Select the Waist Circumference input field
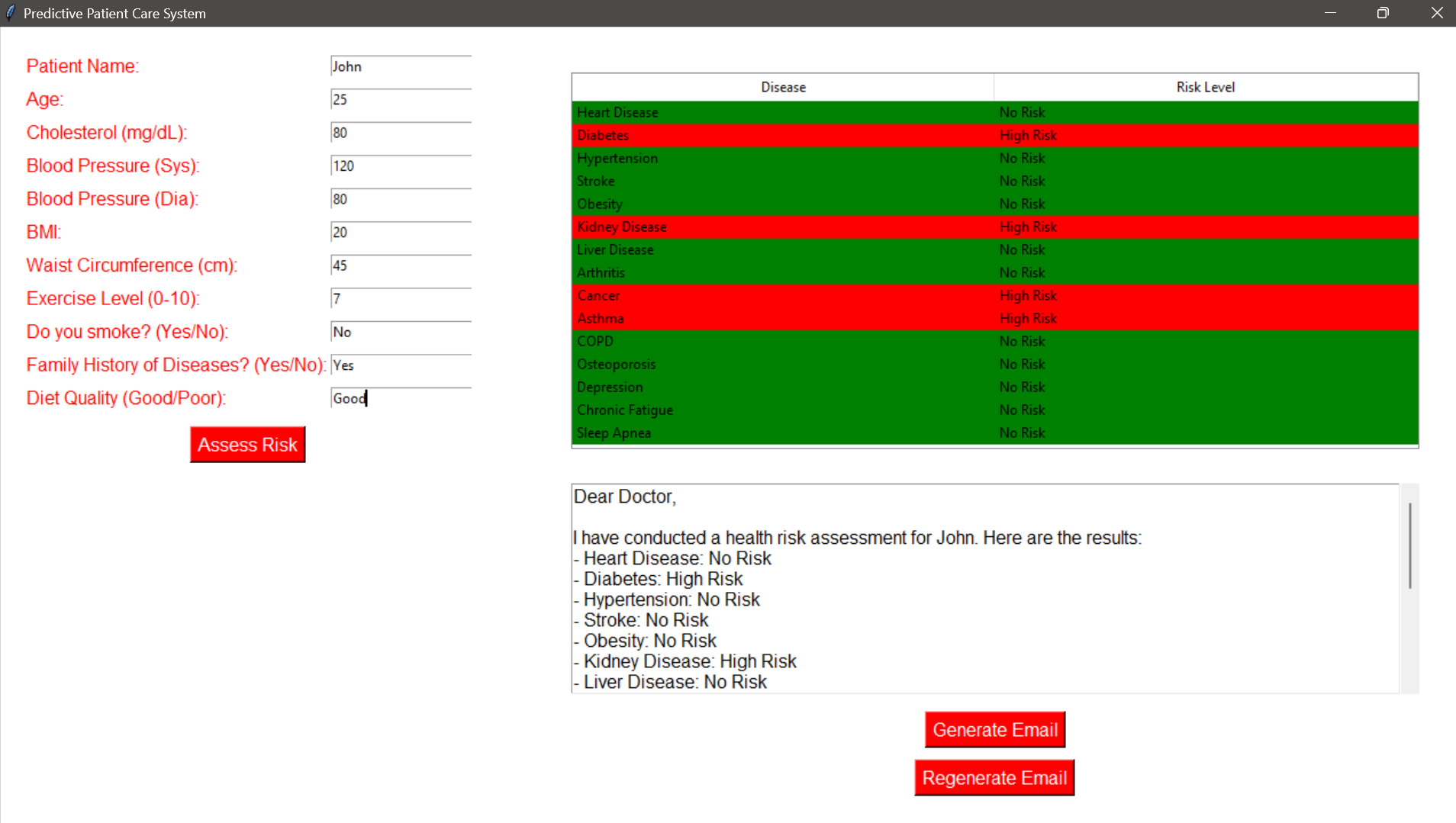 (401, 265)
